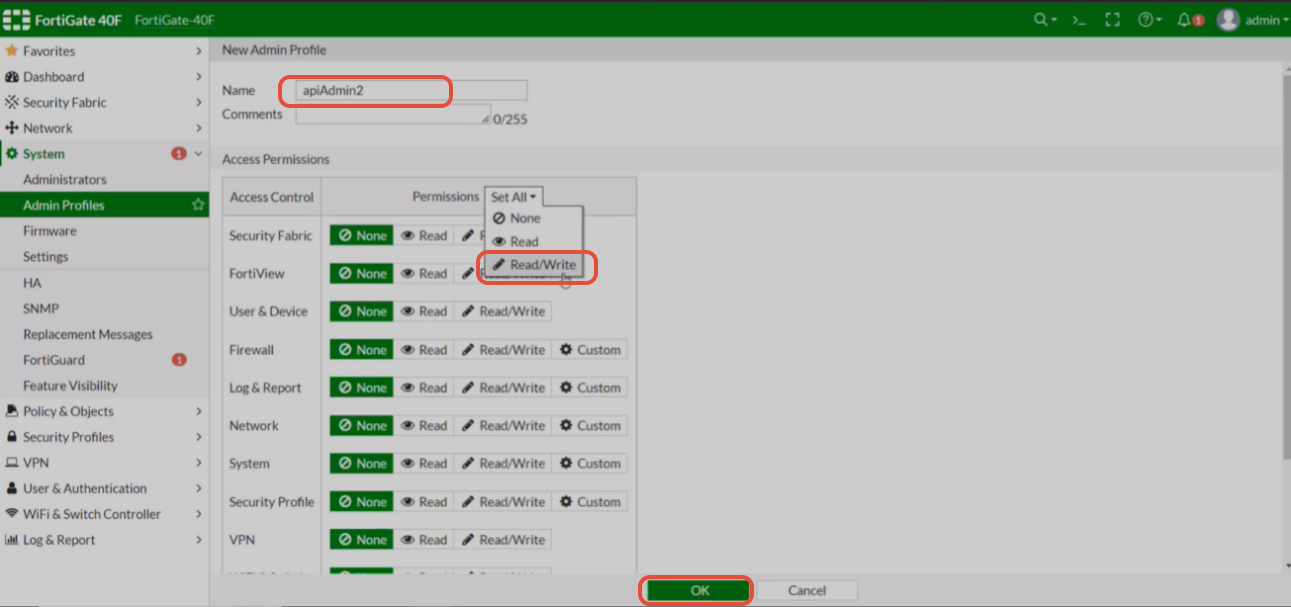Set System permission to Read
The image size is (1291, 607).
pyautogui.click(x=424, y=464)
